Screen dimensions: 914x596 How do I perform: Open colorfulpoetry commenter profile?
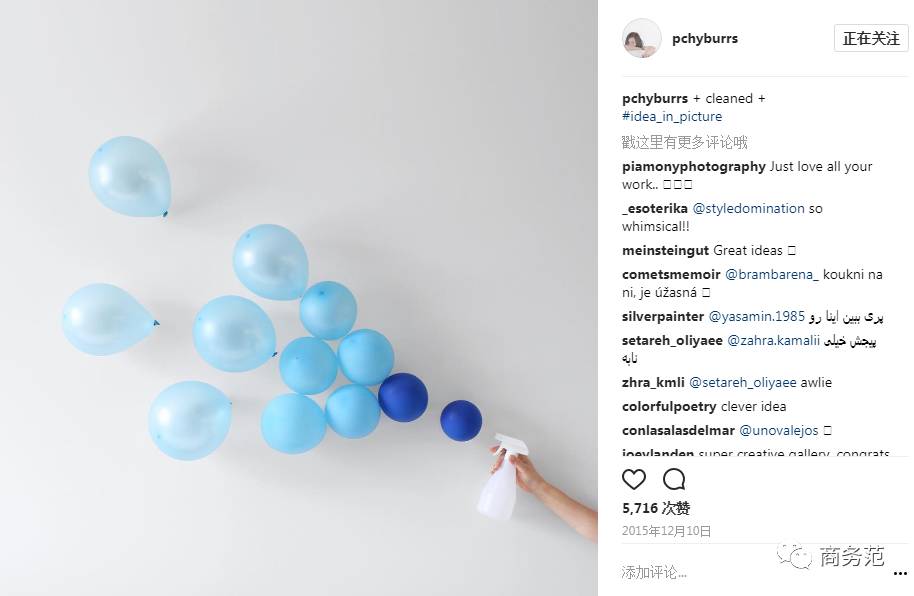[669, 406]
